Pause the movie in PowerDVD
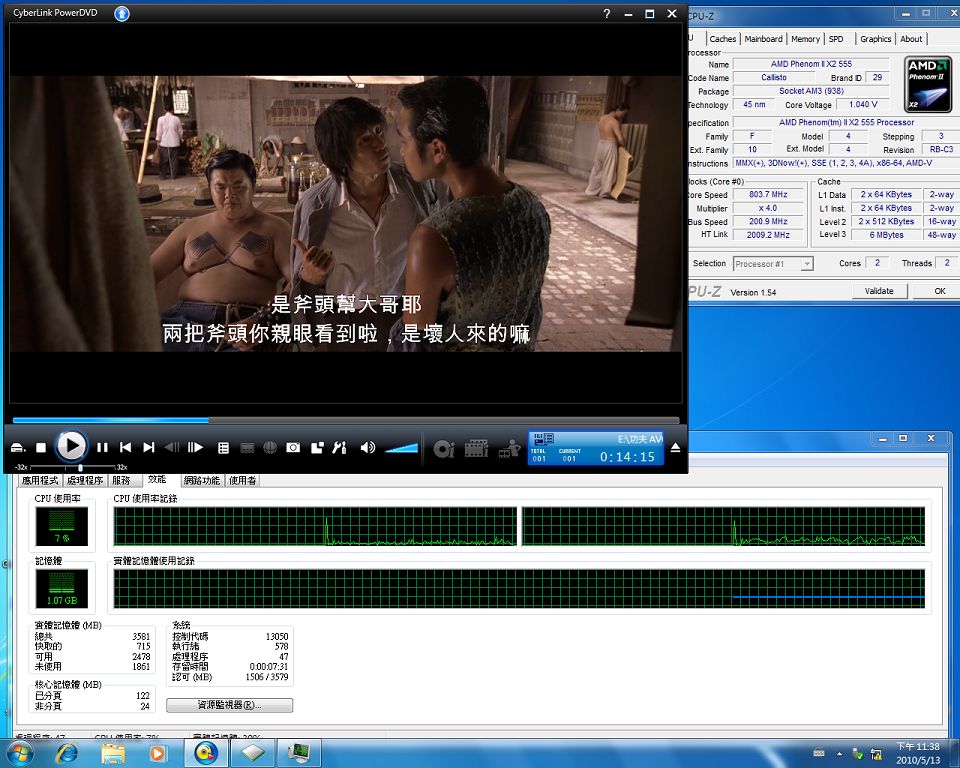This screenshot has height=768, width=960. (x=102, y=448)
